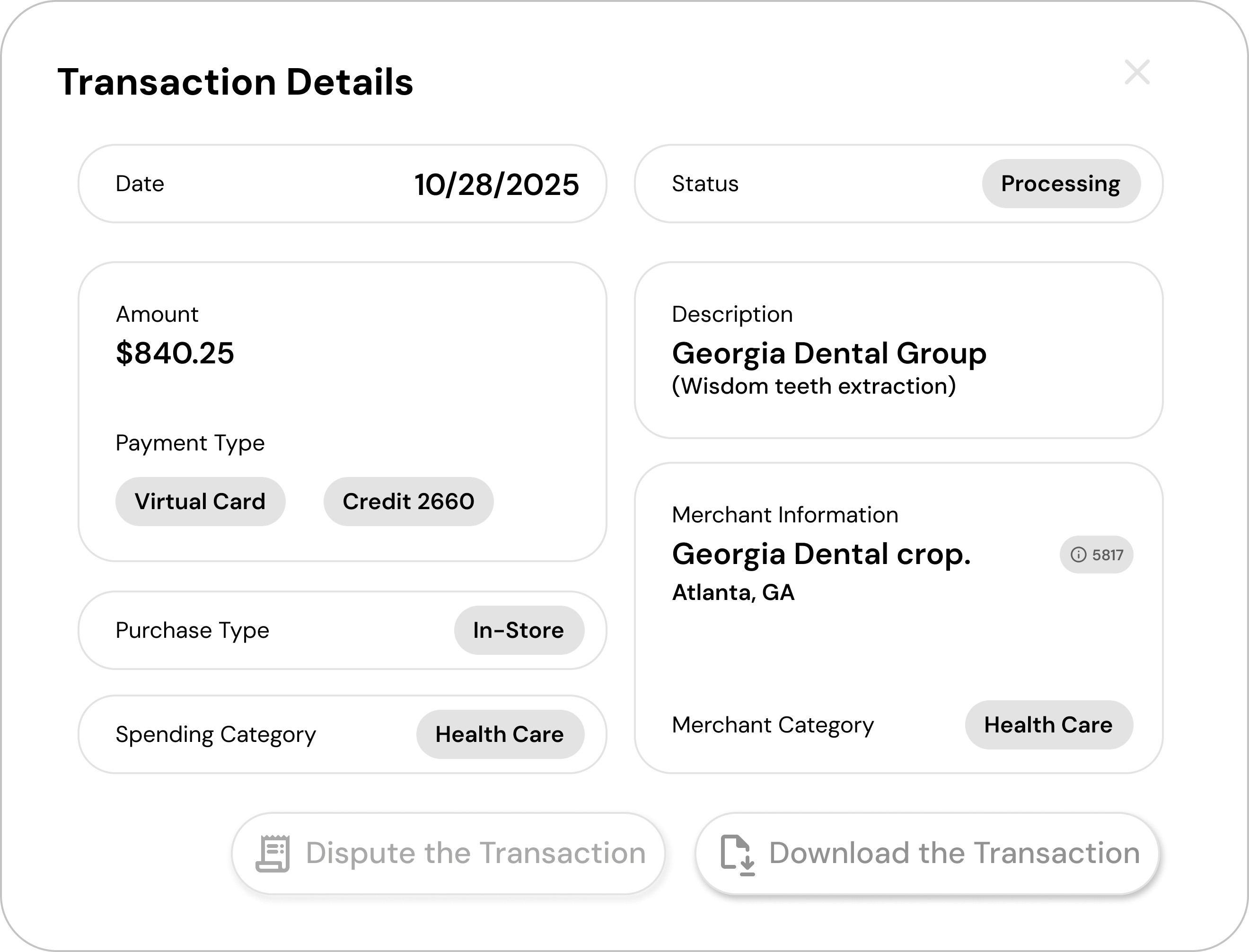This screenshot has height=952, width=1249.
Task: Click Georgia Dental Group description title
Action: pyautogui.click(x=829, y=353)
